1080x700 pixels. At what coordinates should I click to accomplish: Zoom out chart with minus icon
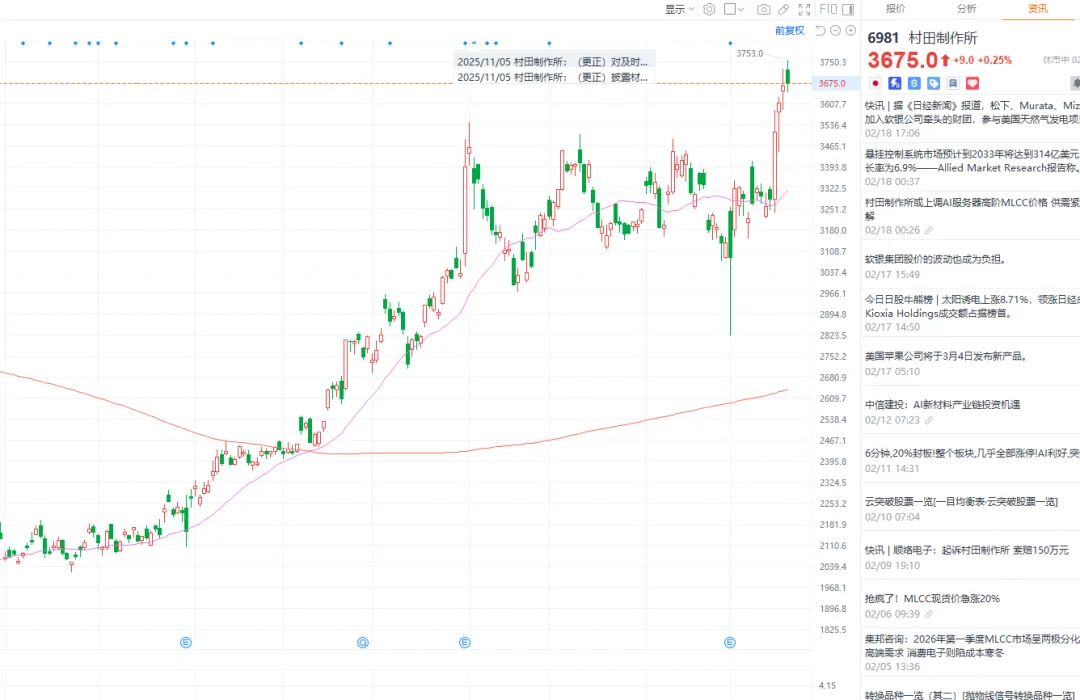point(835,30)
